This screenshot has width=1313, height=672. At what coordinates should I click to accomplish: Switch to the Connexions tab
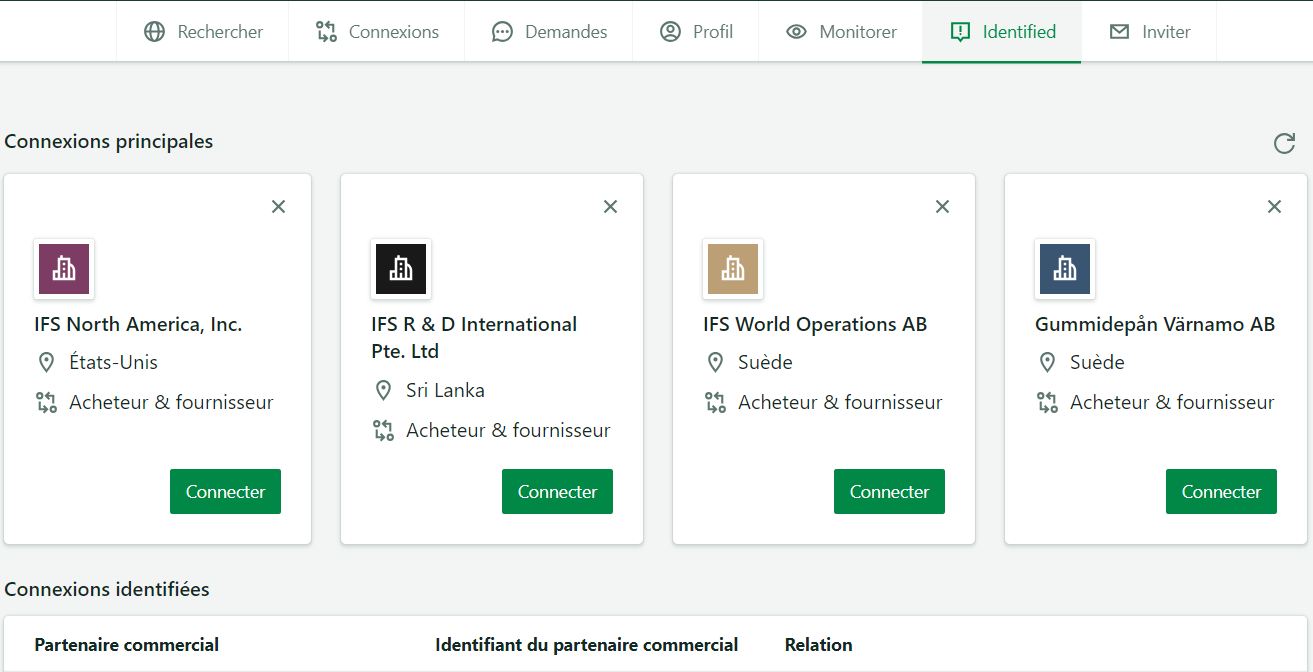(x=377, y=32)
